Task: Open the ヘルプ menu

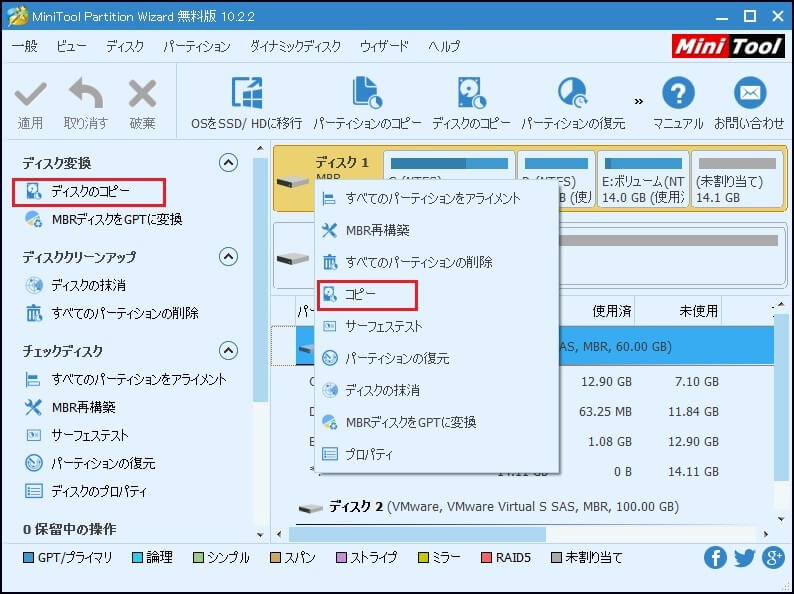Action: tap(444, 47)
